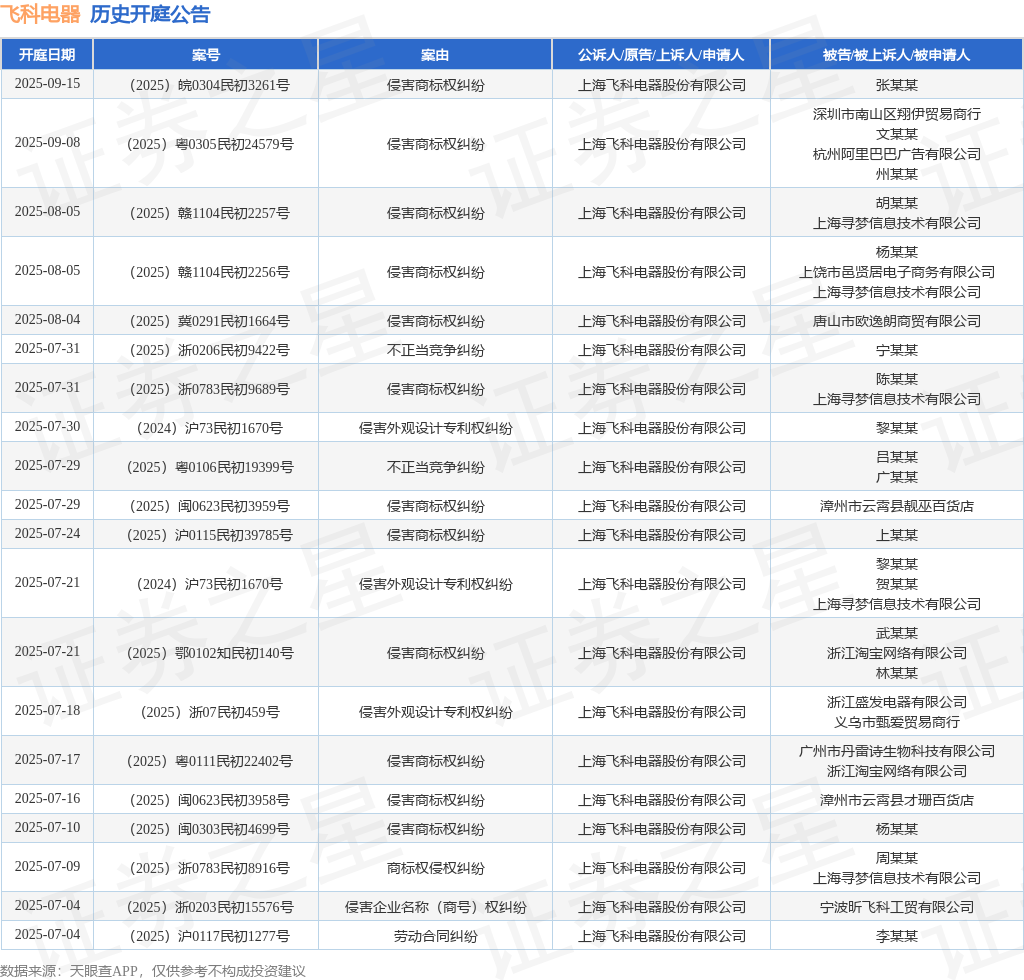Select date cell 2025-09-08
This screenshot has width=1024, height=980.
click(x=47, y=142)
